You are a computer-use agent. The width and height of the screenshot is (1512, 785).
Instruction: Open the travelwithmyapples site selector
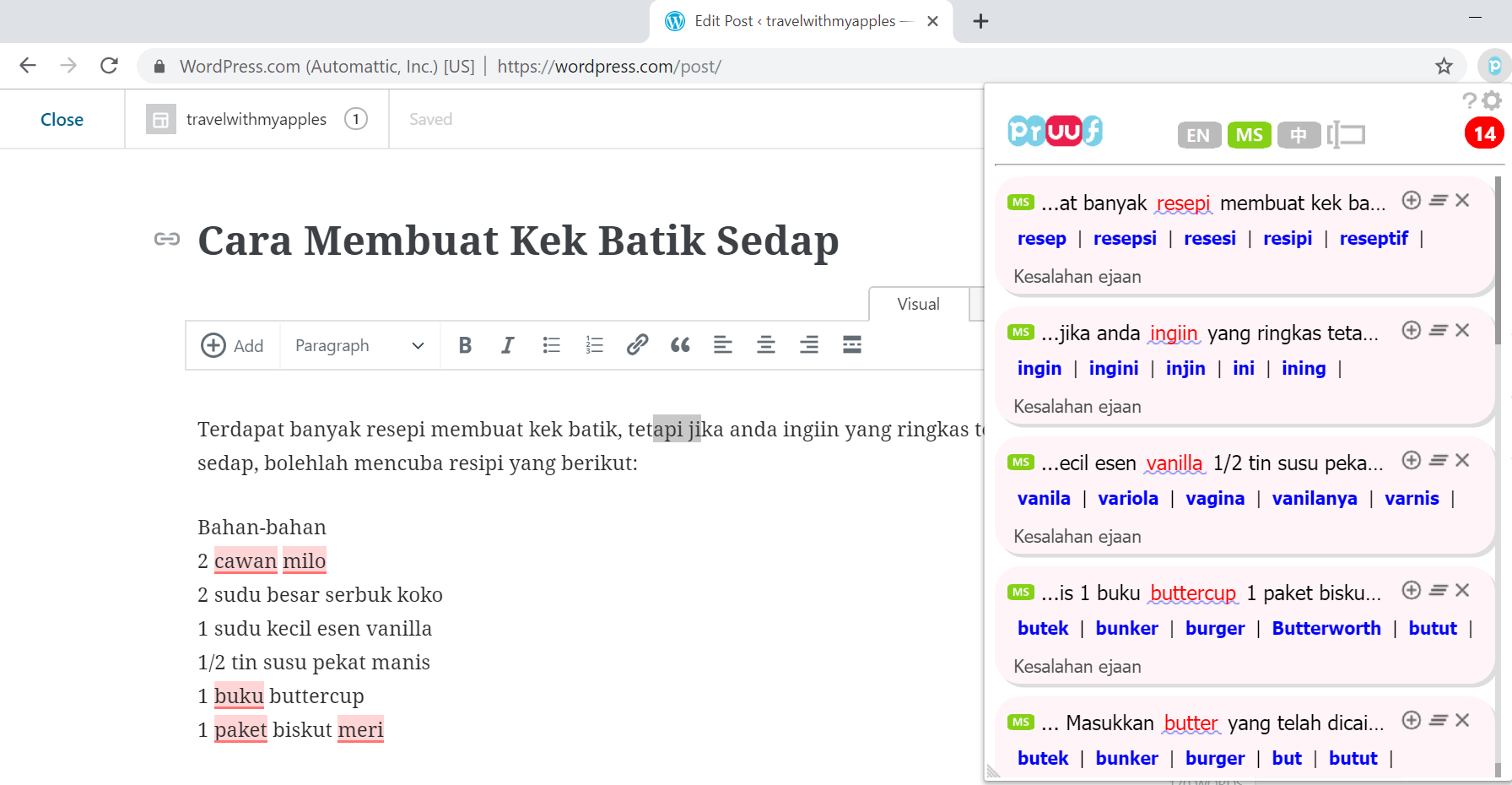point(256,119)
